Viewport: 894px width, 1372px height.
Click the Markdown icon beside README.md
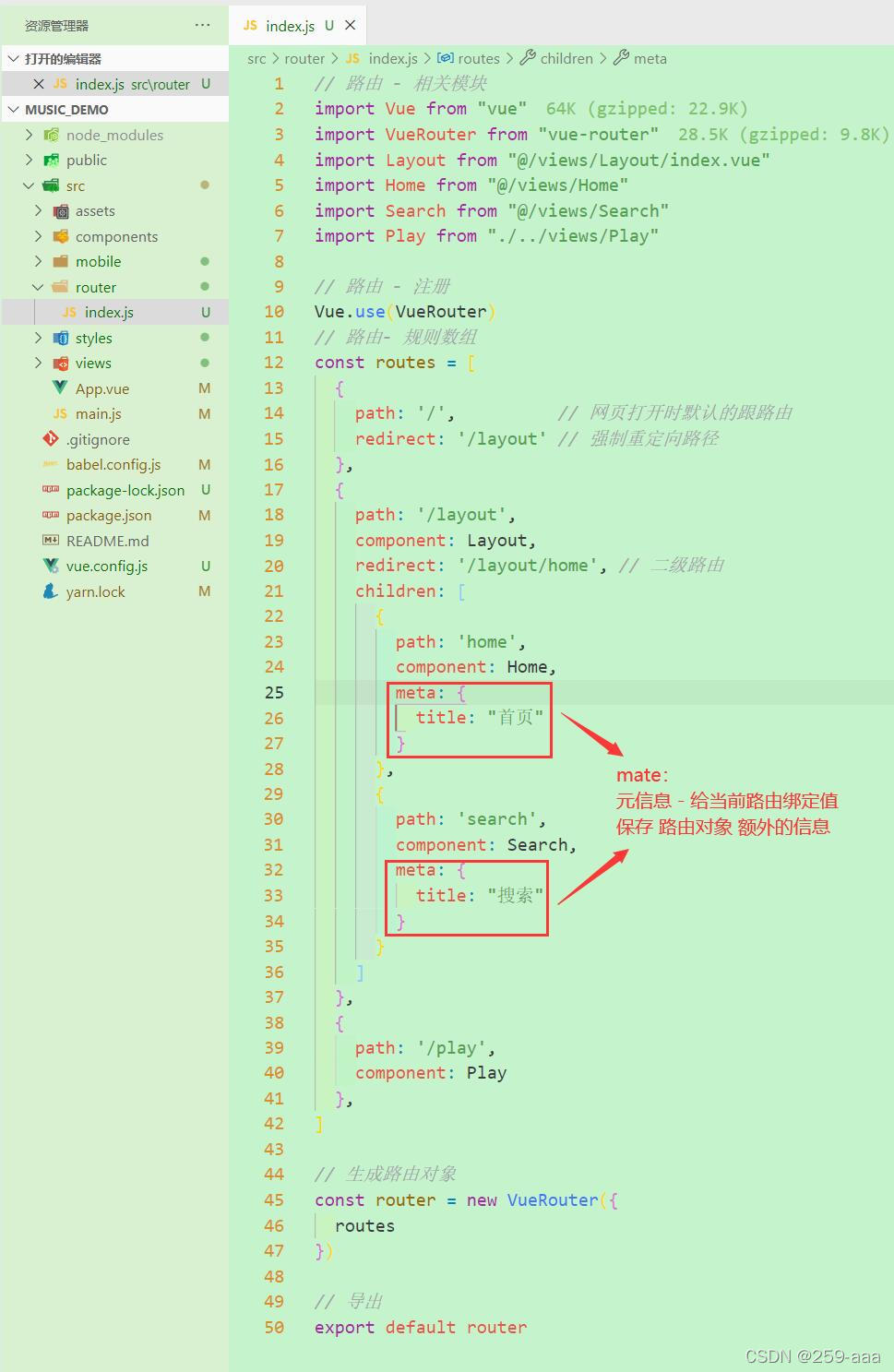tap(51, 541)
